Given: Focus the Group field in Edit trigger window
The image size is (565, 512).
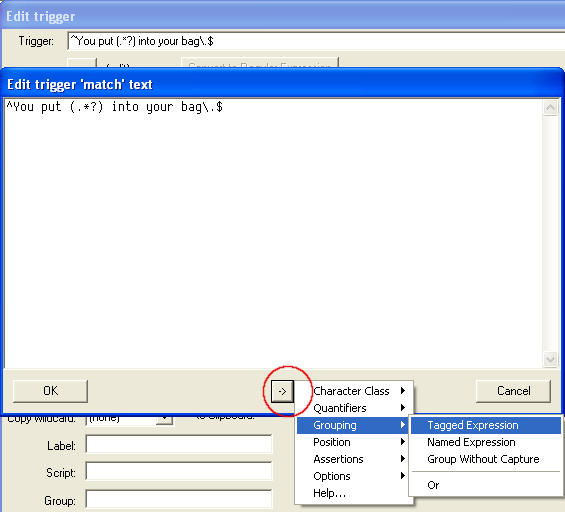Looking at the screenshot, I should coord(179,499).
